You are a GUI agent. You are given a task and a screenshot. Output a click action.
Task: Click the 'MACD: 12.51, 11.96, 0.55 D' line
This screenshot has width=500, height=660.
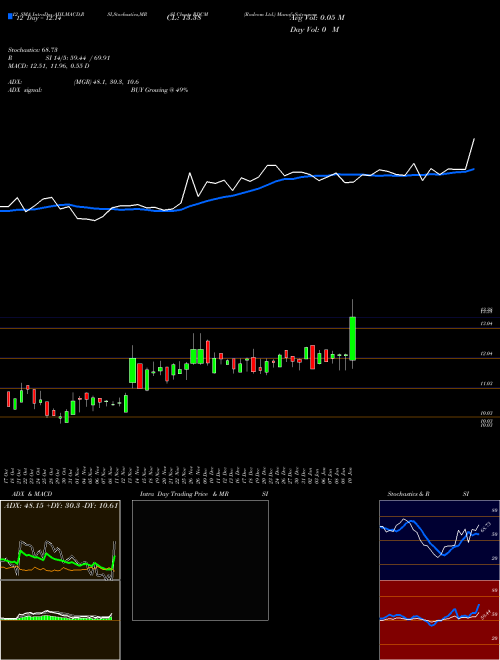tap(48, 66)
